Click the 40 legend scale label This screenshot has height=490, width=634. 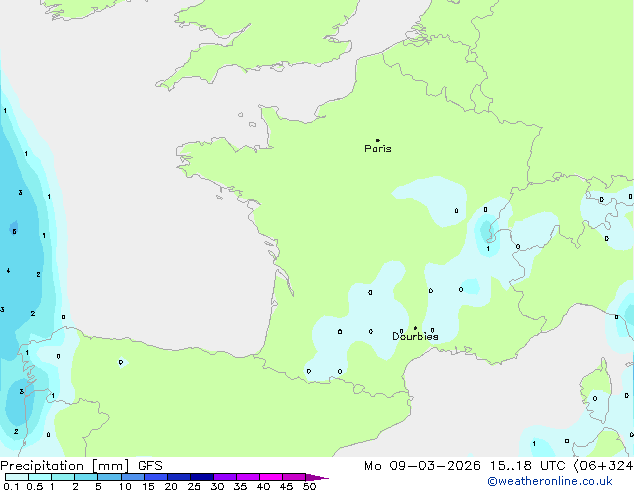point(263,486)
